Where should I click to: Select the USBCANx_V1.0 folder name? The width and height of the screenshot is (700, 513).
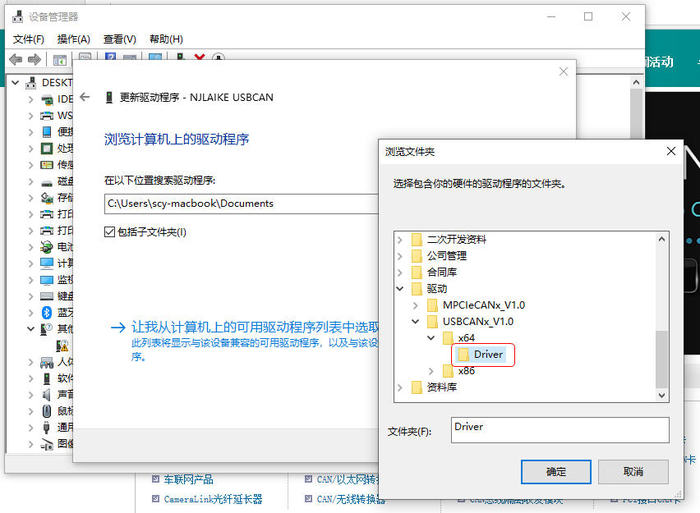(478, 321)
